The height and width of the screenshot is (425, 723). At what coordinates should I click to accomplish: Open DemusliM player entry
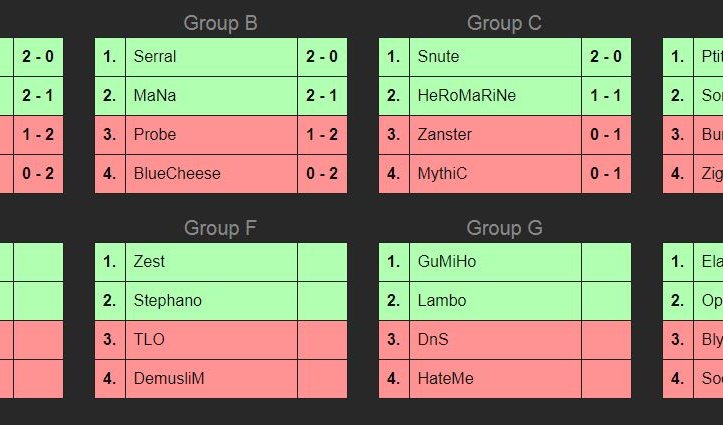[x=169, y=379]
